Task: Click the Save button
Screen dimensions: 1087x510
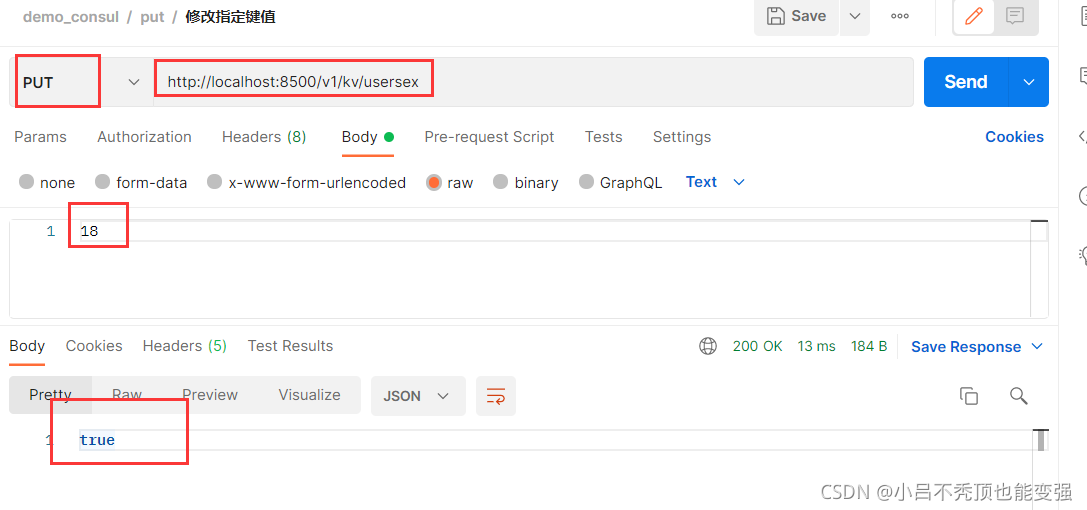Action: point(797,16)
